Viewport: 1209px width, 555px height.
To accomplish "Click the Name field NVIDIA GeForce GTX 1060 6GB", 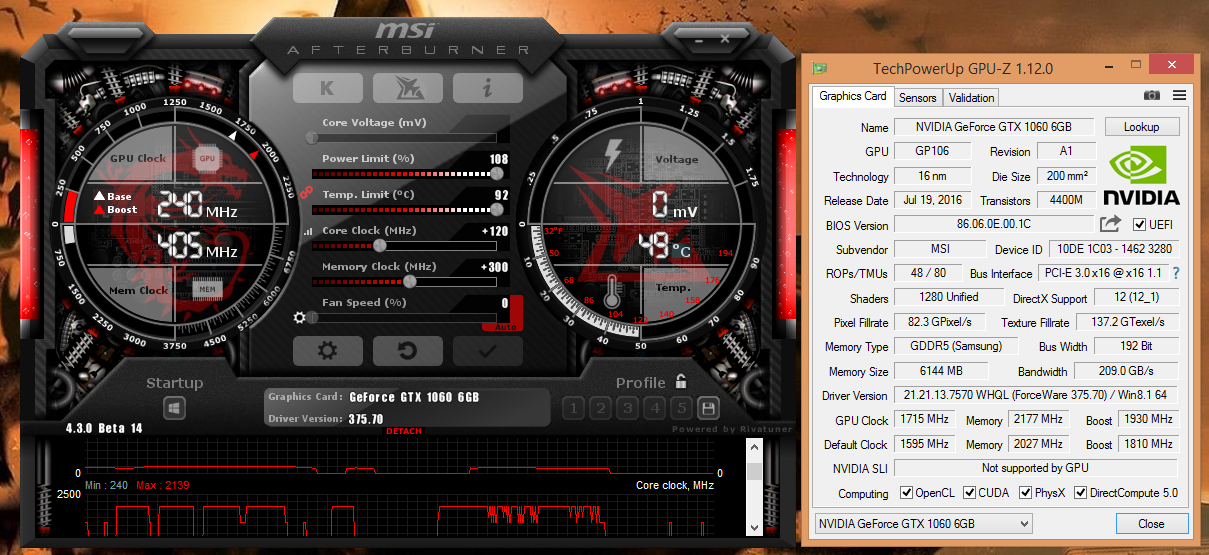I will (x=995, y=127).
